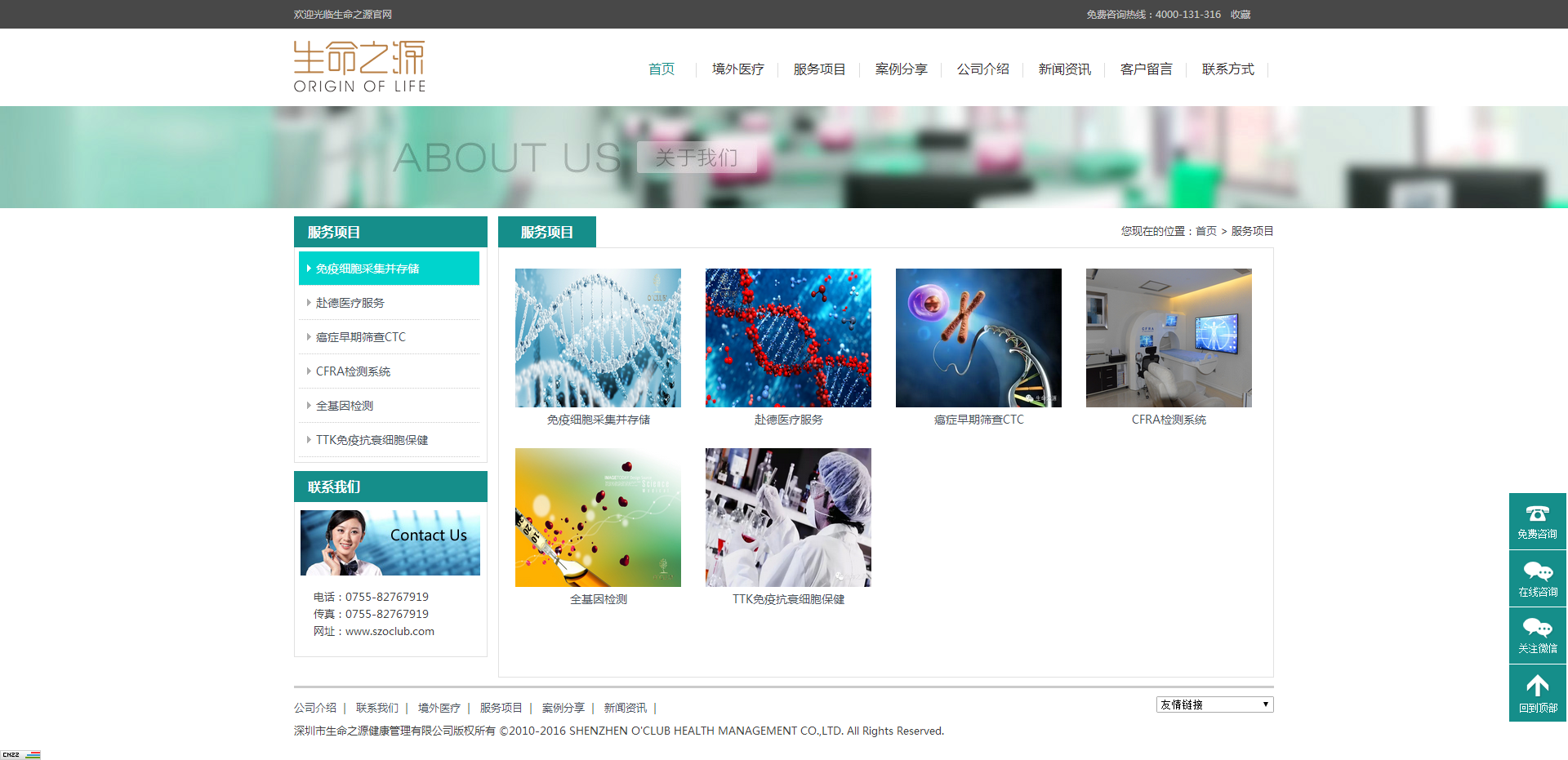
Task: Open 公司介绍 in top navigation
Action: click(982, 69)
